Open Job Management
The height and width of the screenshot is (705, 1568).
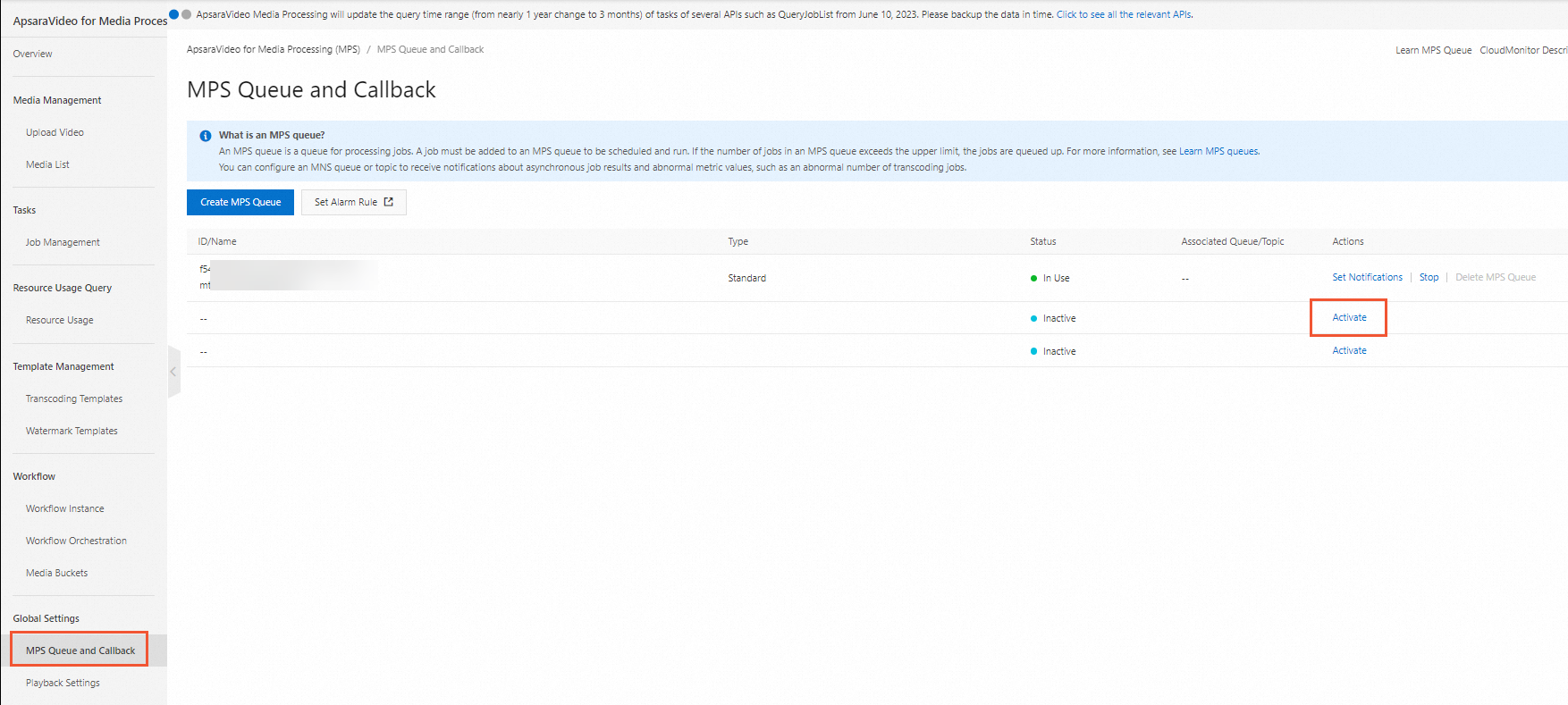tap(63, 242)
